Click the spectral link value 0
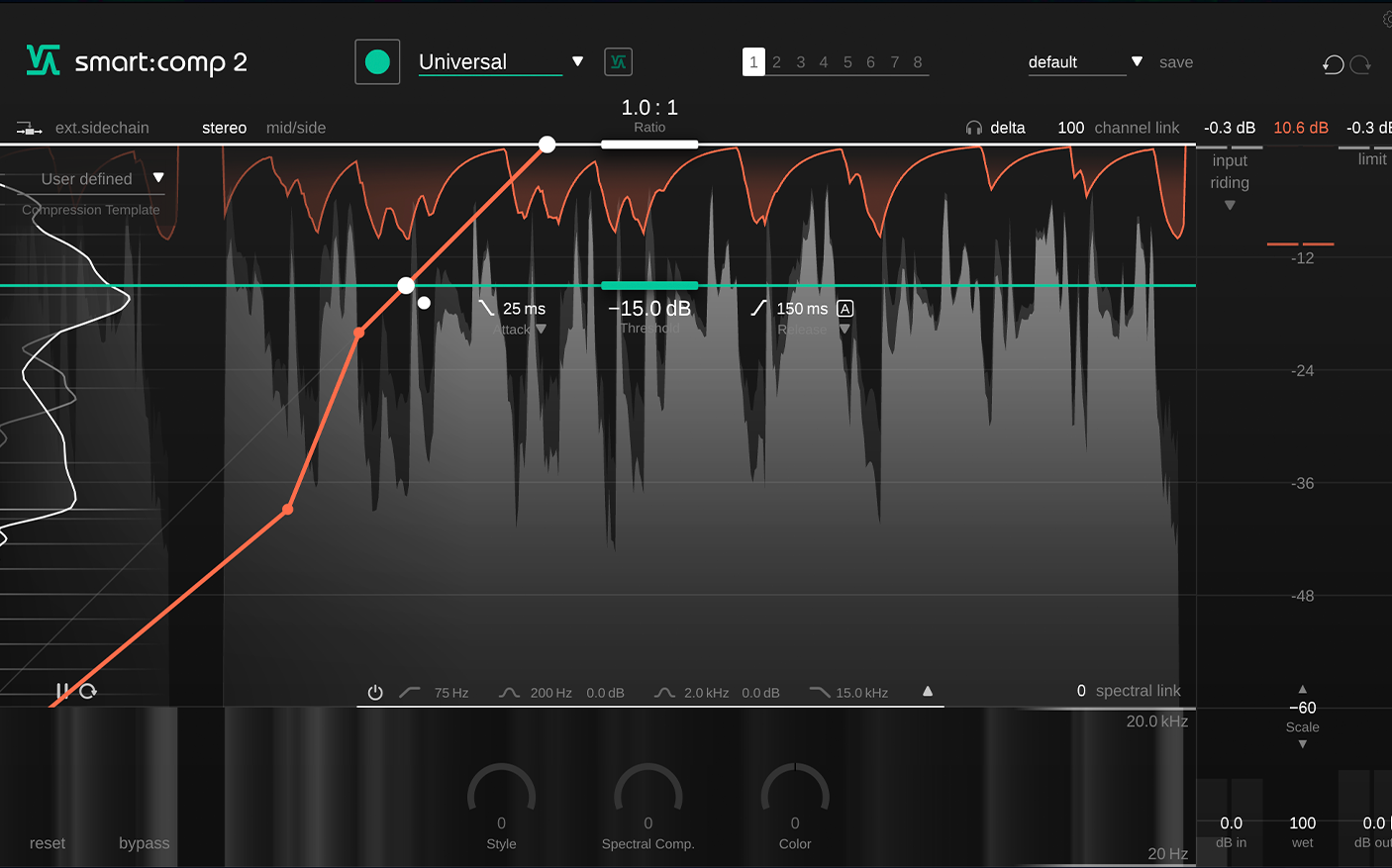 [1081, 691]
